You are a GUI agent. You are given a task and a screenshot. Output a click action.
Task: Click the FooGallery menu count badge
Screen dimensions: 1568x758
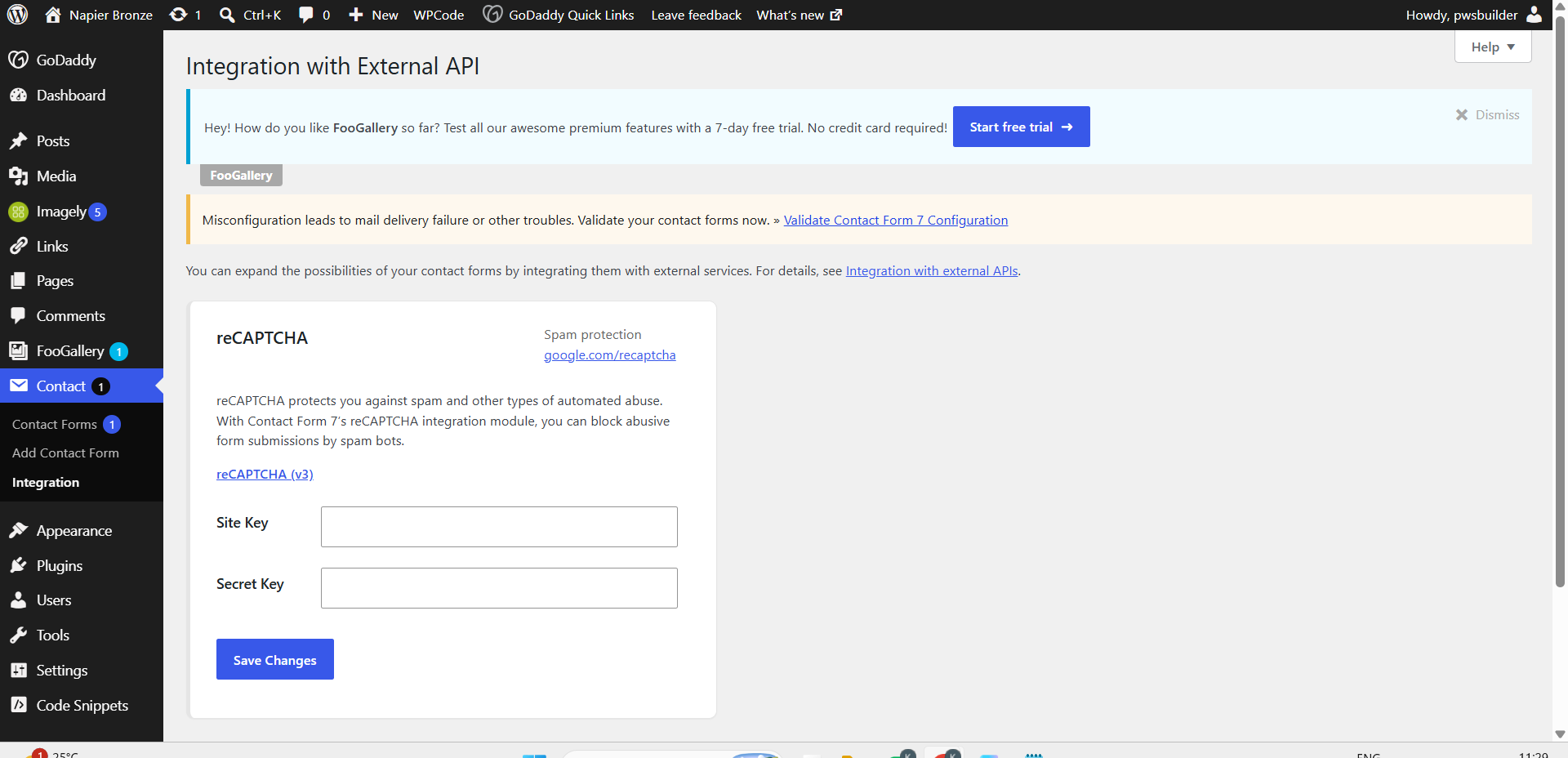(118, 351)
